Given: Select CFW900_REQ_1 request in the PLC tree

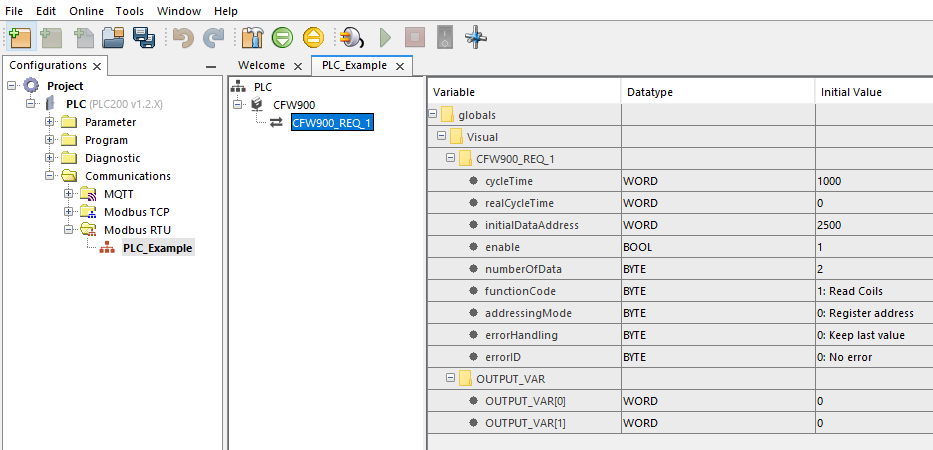Looking at the screenshot, I should click(331, 123).
